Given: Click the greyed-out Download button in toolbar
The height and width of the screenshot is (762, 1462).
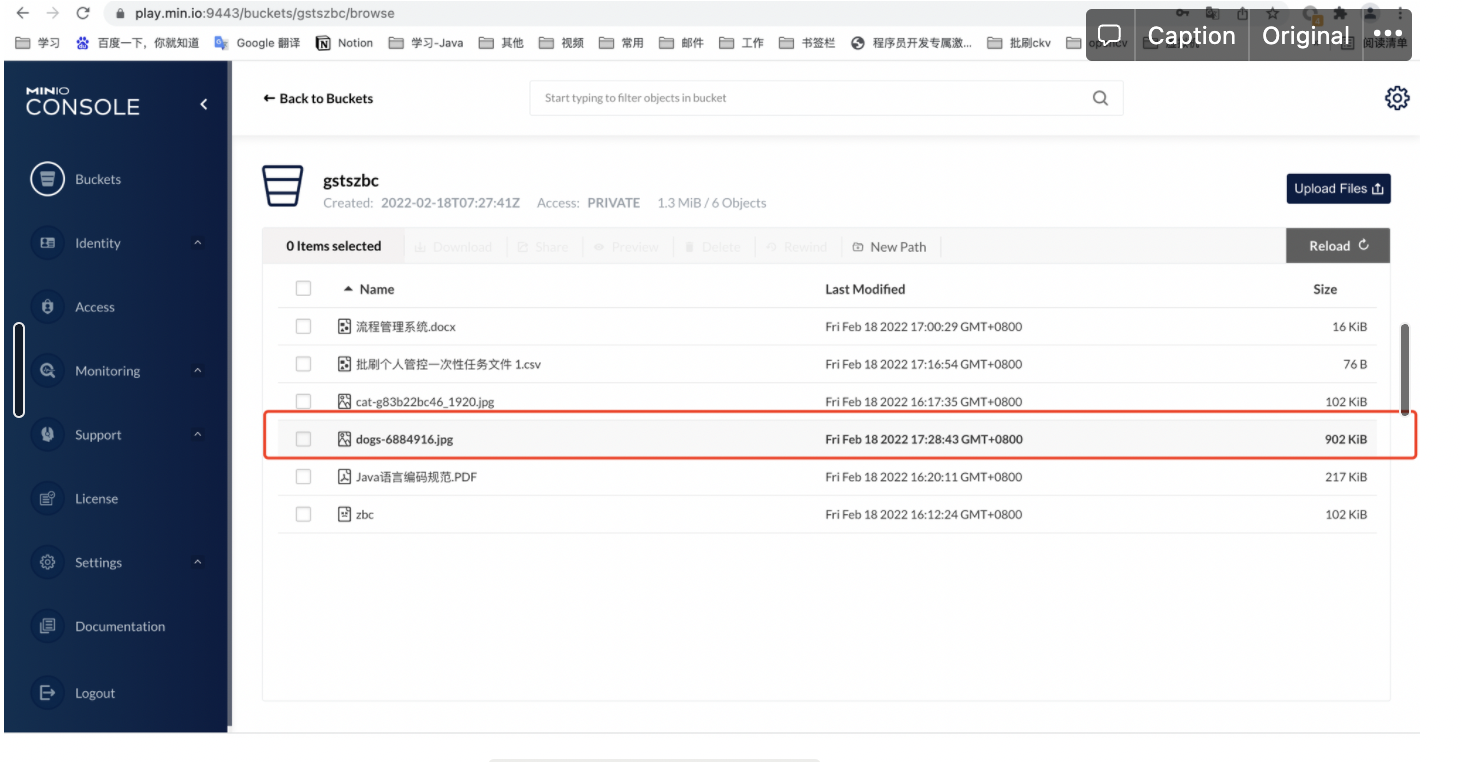Looking at the screenshot, I should [x=453, y=247].
